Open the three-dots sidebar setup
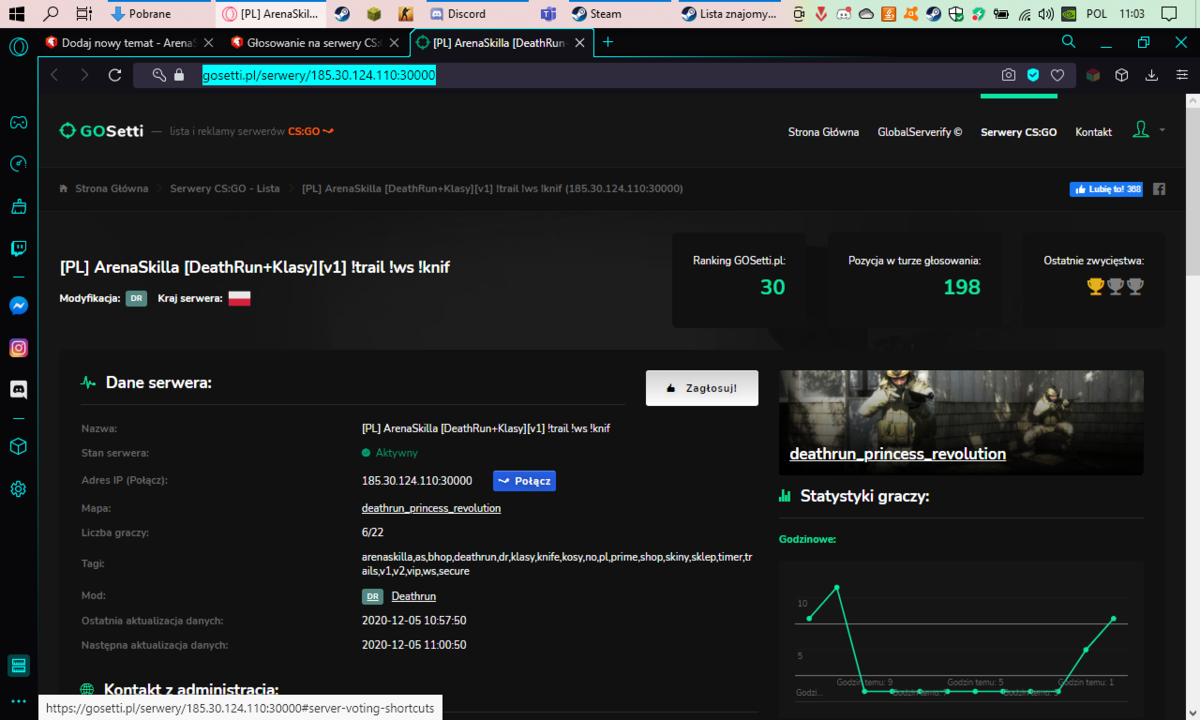Viewport: 1200px width, 720px height. click(18, 701)
